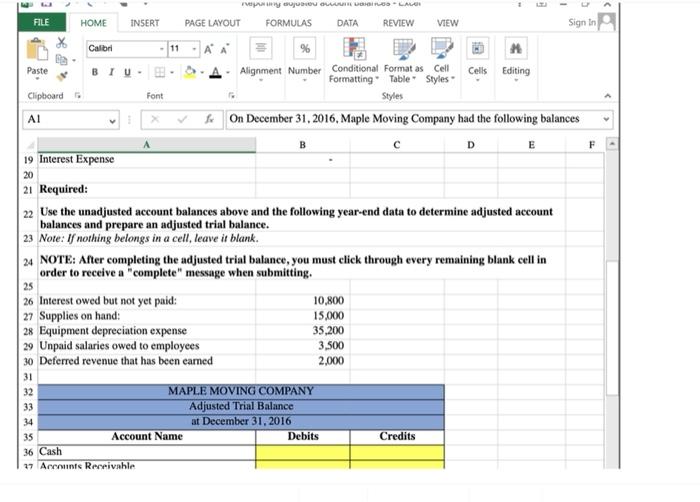Click inside the formula bar text

pyautogui.click(x=404, y=119)
